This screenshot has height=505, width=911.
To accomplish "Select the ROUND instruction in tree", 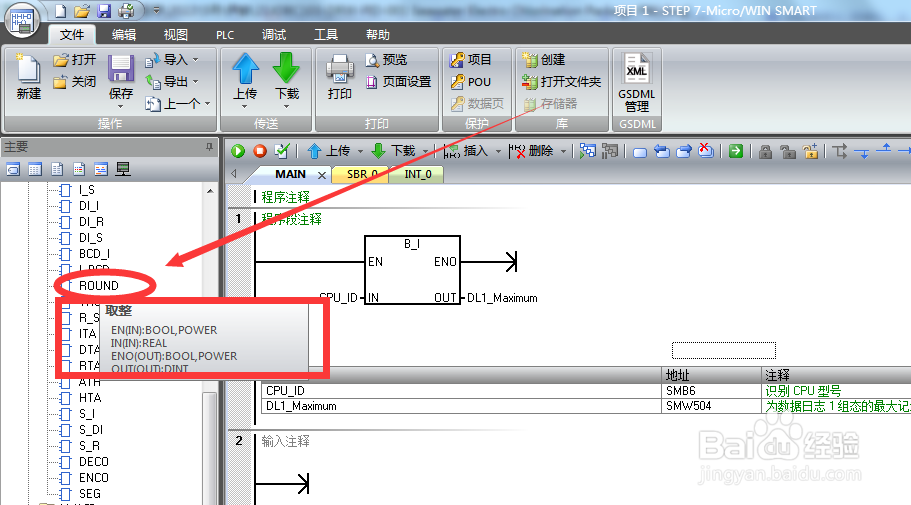I will 98,286.
